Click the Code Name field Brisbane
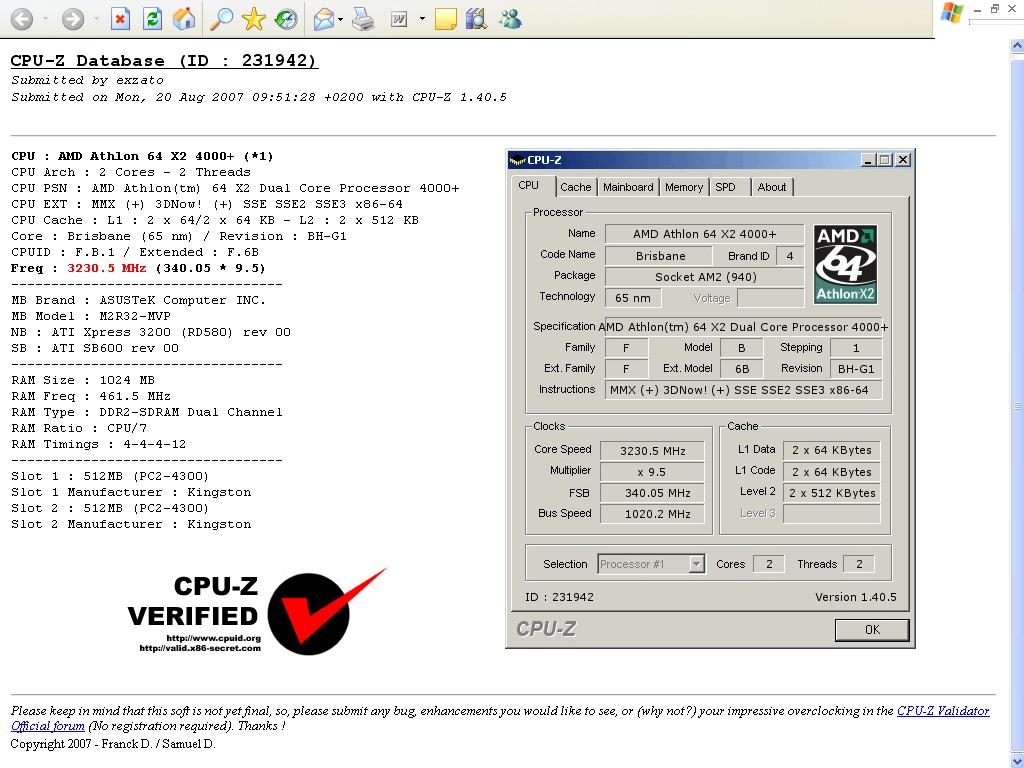1024x768 pixels. click(x=658, y=255)
